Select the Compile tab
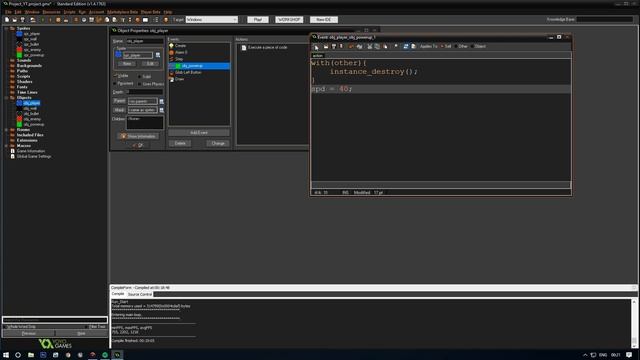 tap(118, 294)
